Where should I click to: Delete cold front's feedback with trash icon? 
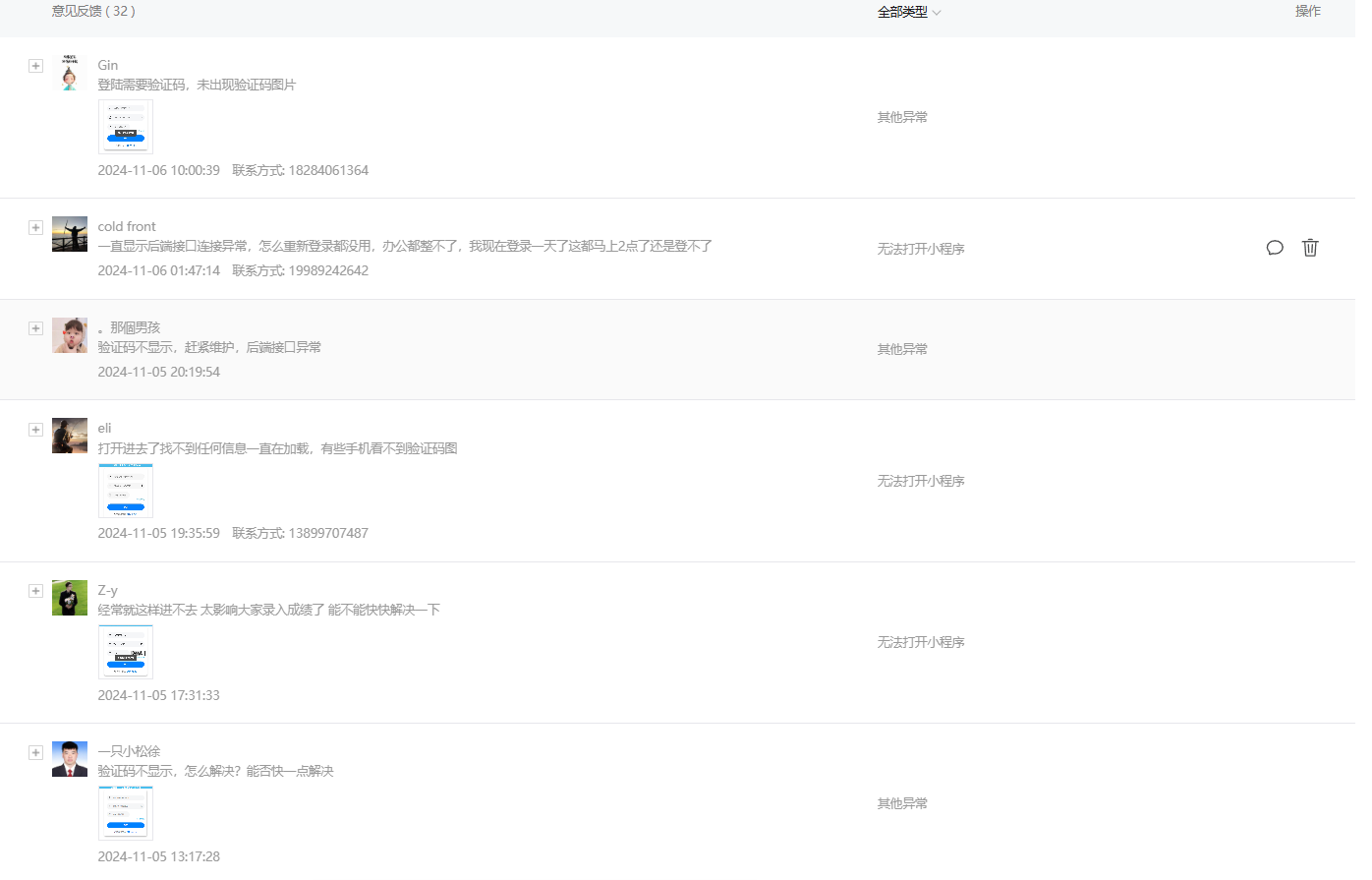1310,248
